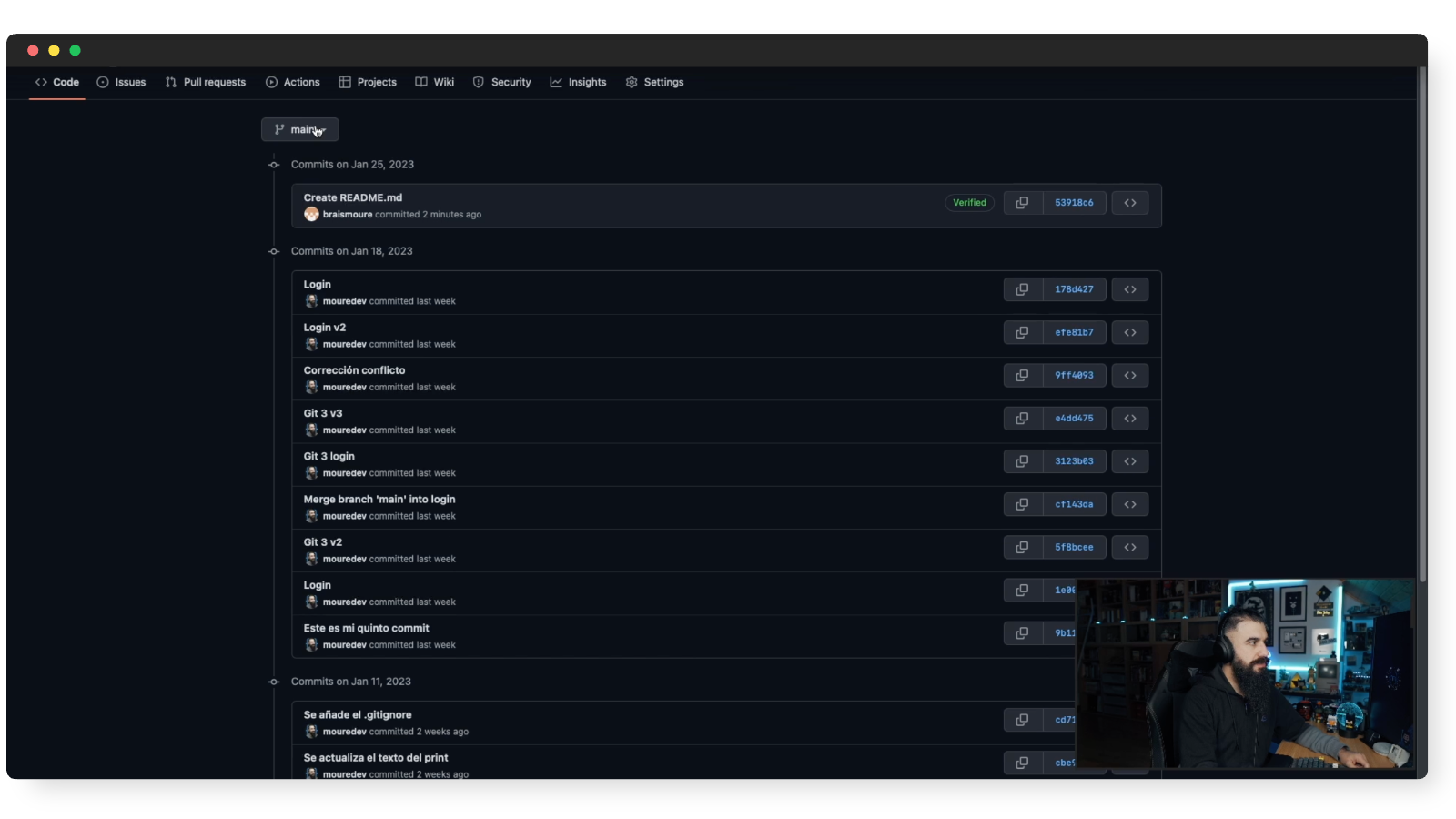Open the Git 3 v3 commit title

323,413
